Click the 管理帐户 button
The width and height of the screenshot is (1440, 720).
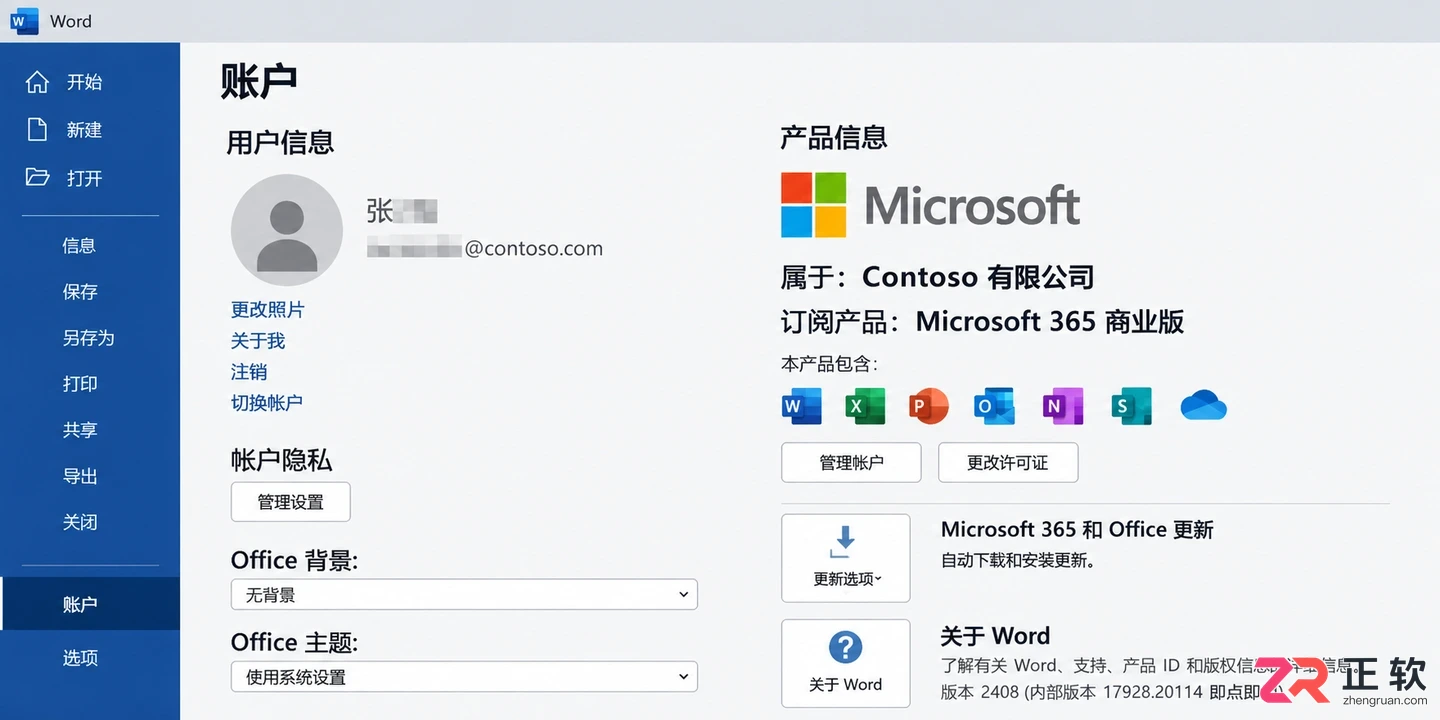851,462
